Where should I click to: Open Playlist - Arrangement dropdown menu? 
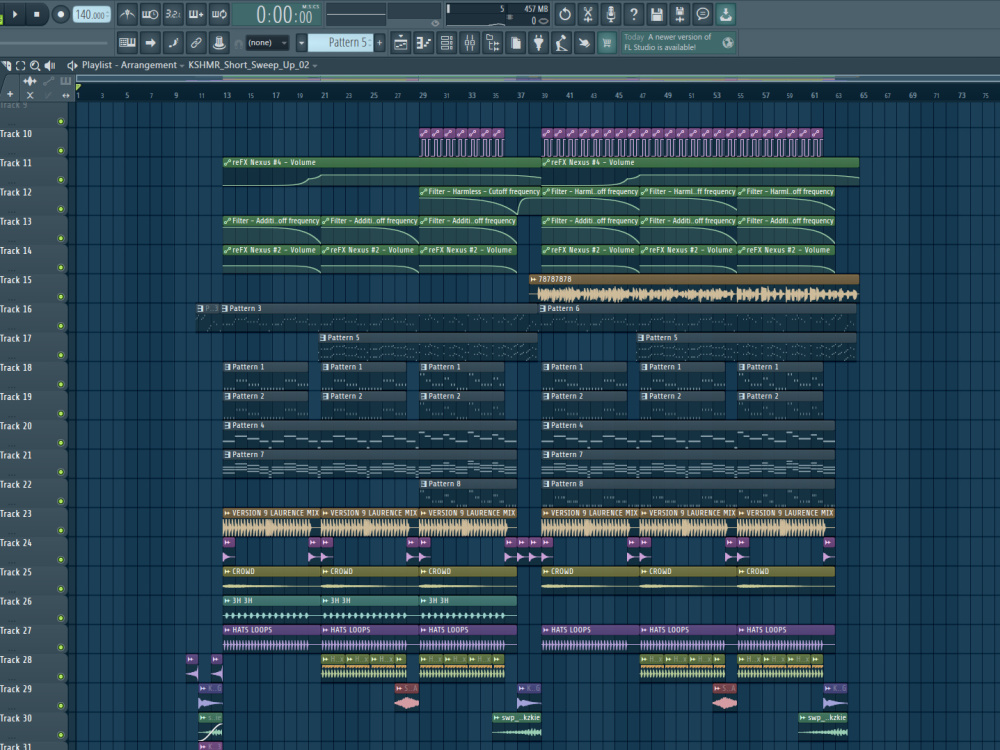(x=133, y=65)
